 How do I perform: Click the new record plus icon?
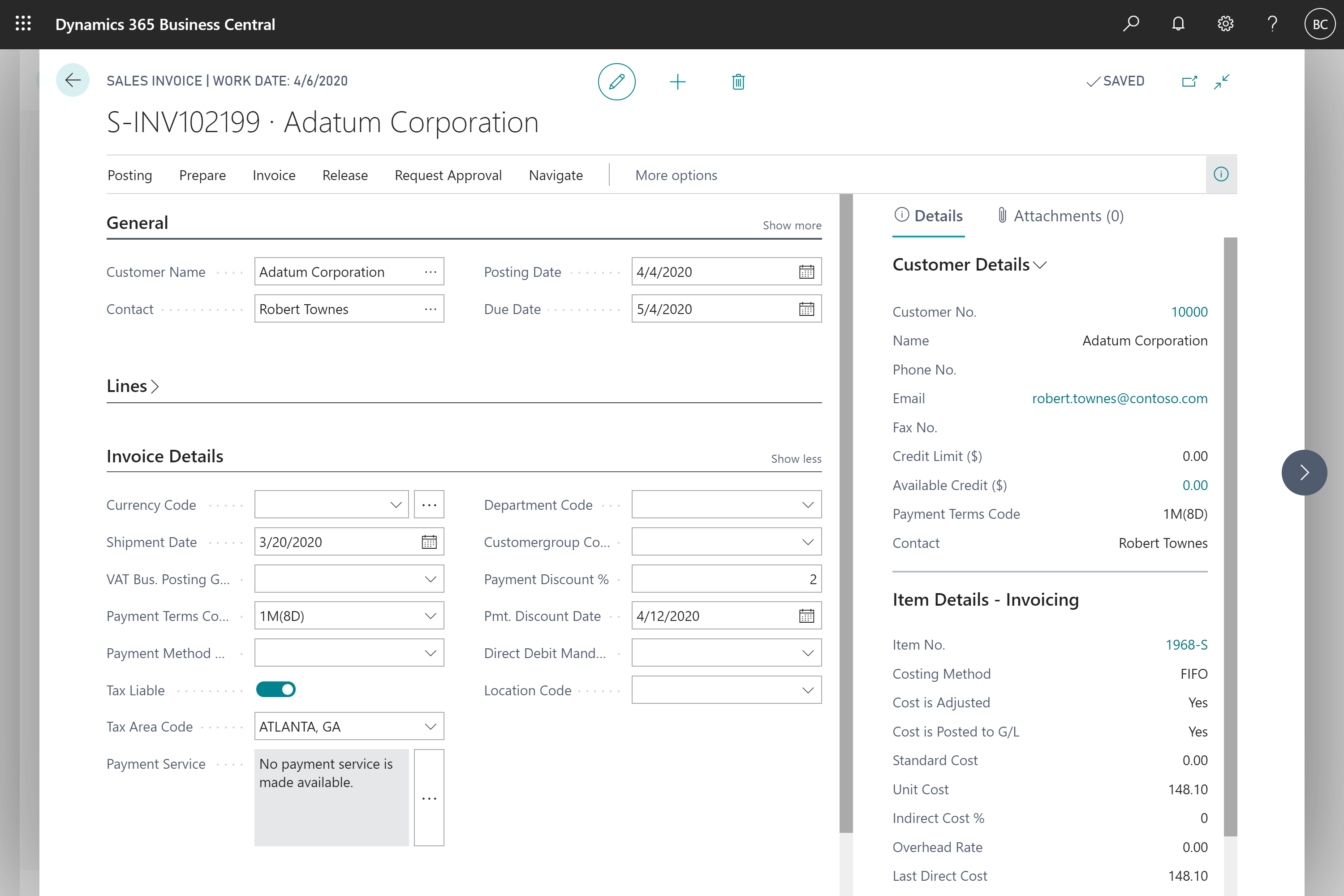click(x=678, y=81)
